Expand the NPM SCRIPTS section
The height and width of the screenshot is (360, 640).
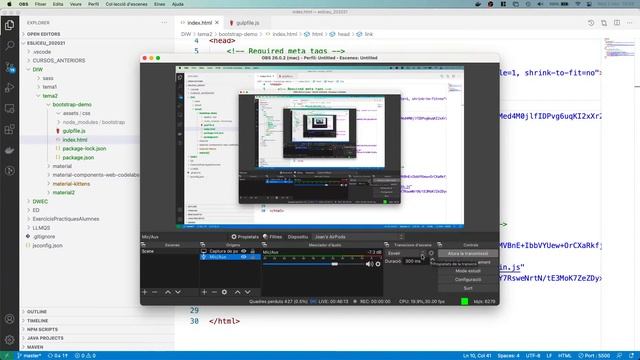(x=42, y=329)
